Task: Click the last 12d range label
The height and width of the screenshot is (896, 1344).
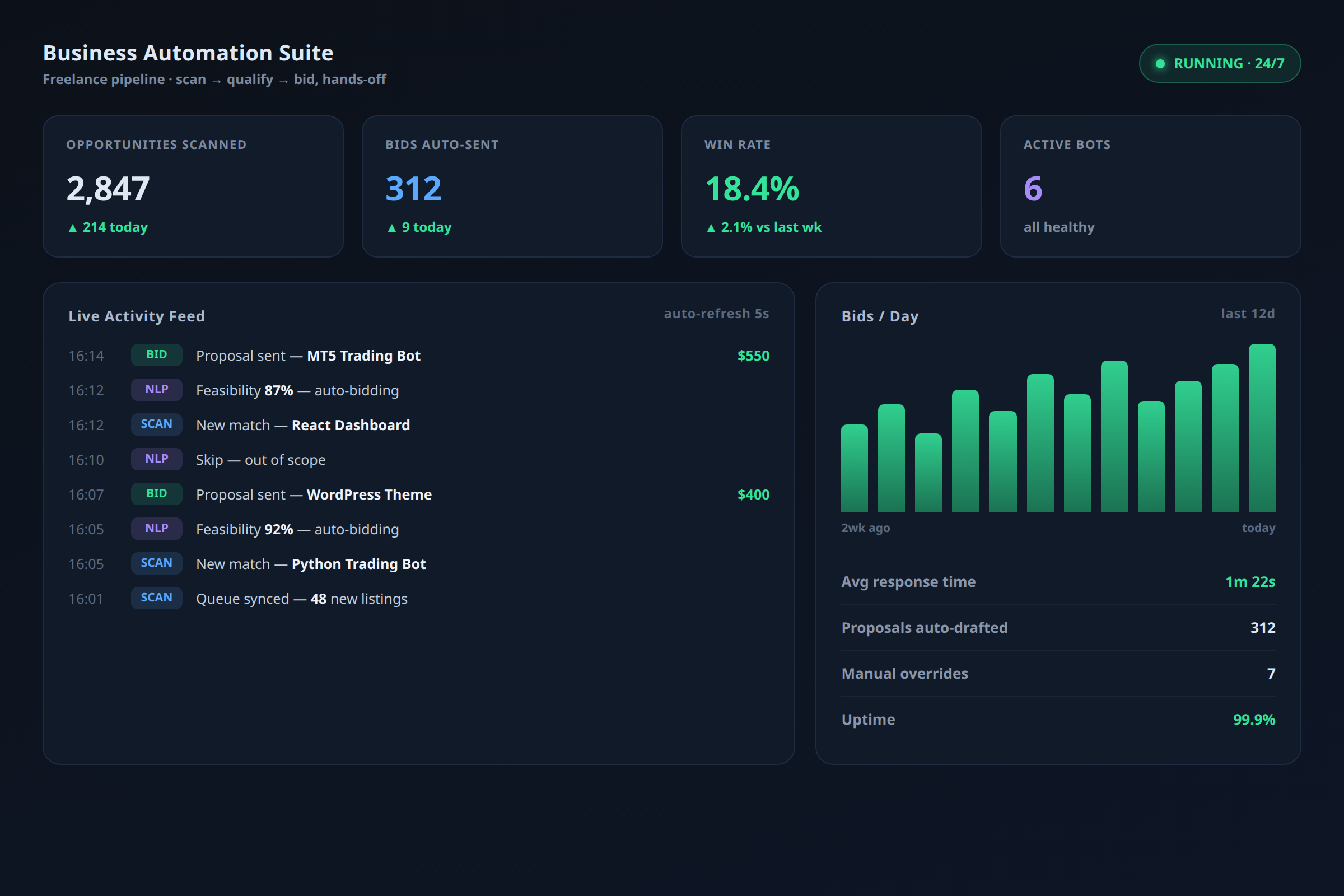Action: pyautogui.click(x=1248, y=314)
